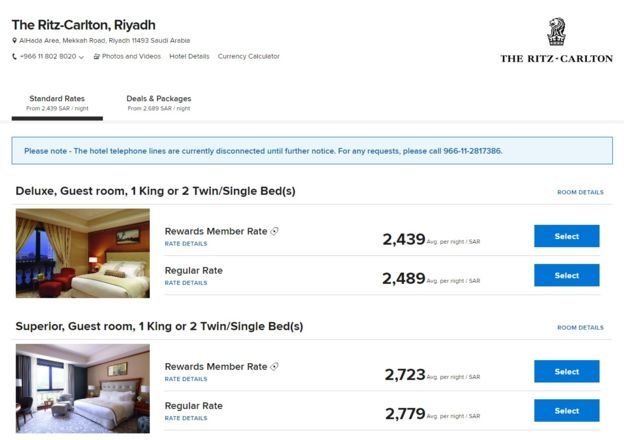Click the Superior Rewards Member Rate info icon

click(275, 367)
